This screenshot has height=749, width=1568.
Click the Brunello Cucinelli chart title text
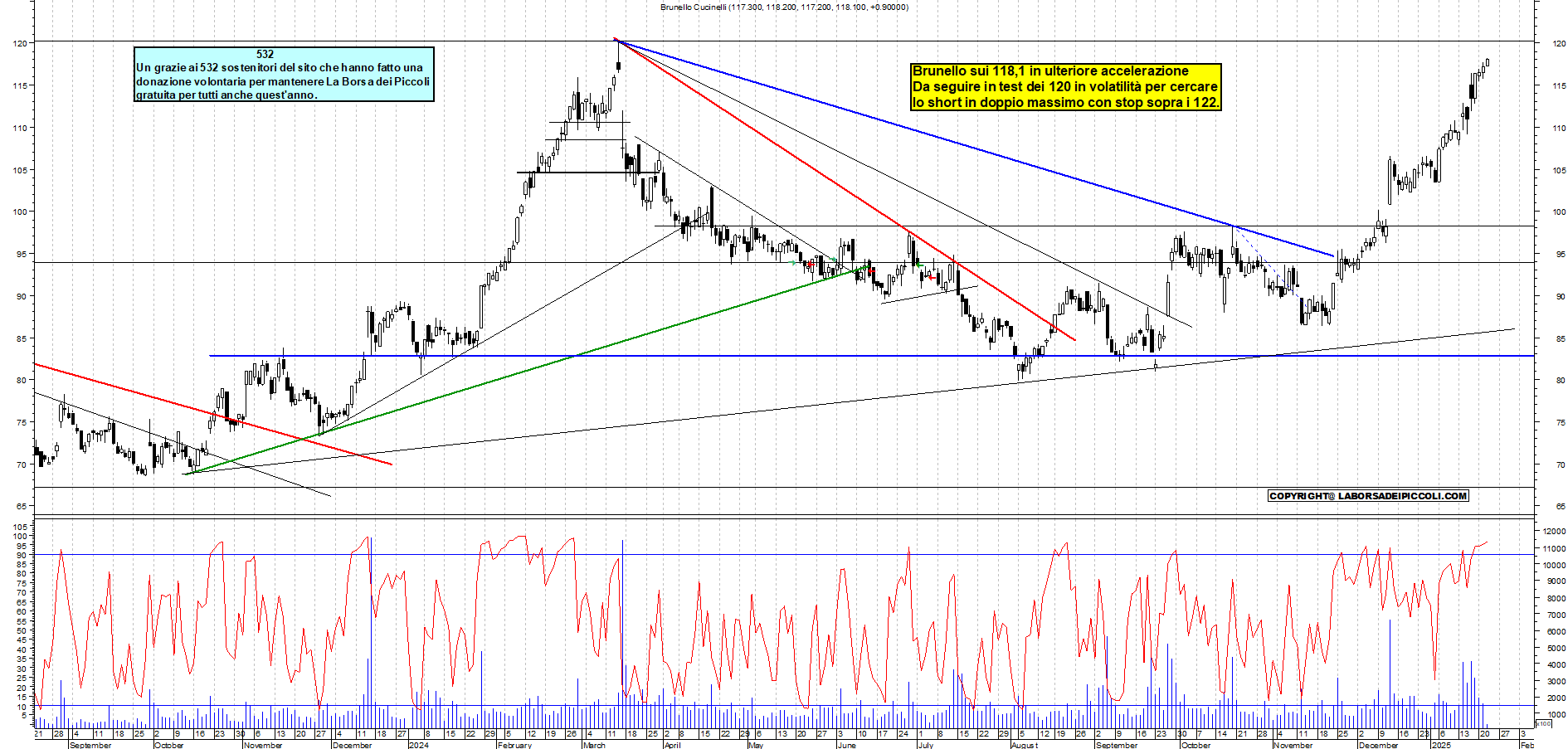[784, 7]
